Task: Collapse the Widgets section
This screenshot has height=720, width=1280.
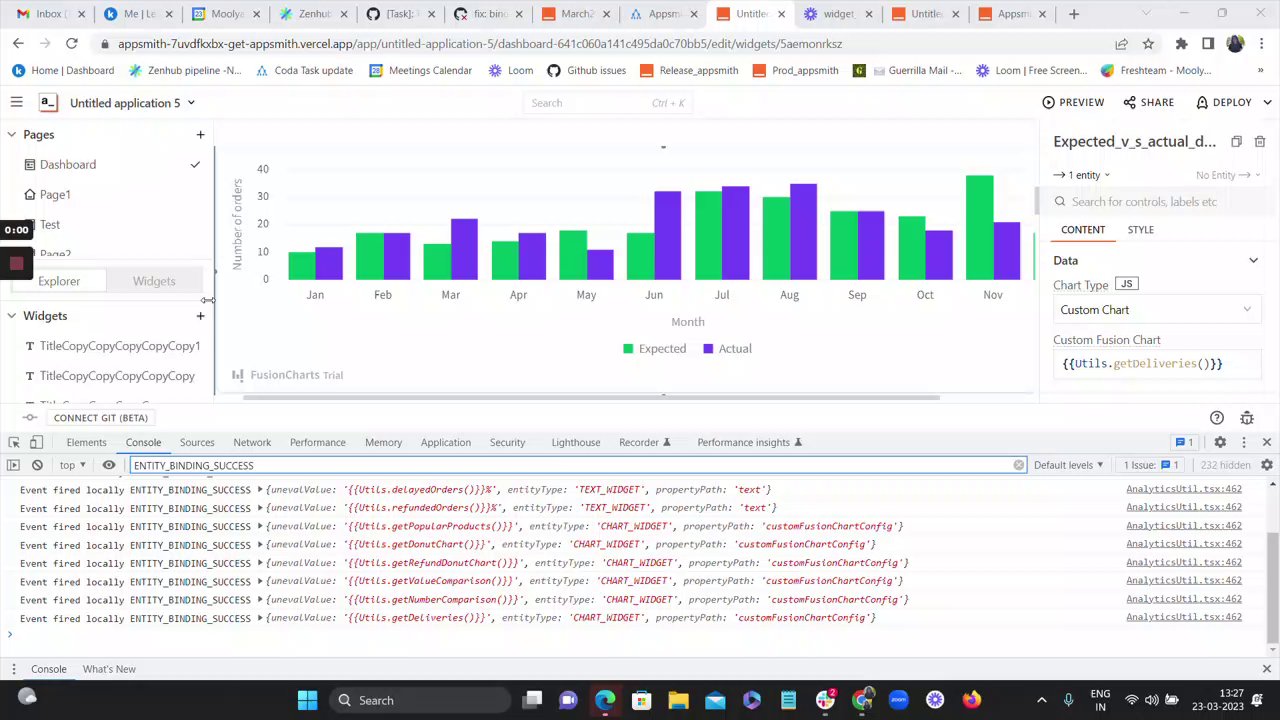Action: pos(11,315)
